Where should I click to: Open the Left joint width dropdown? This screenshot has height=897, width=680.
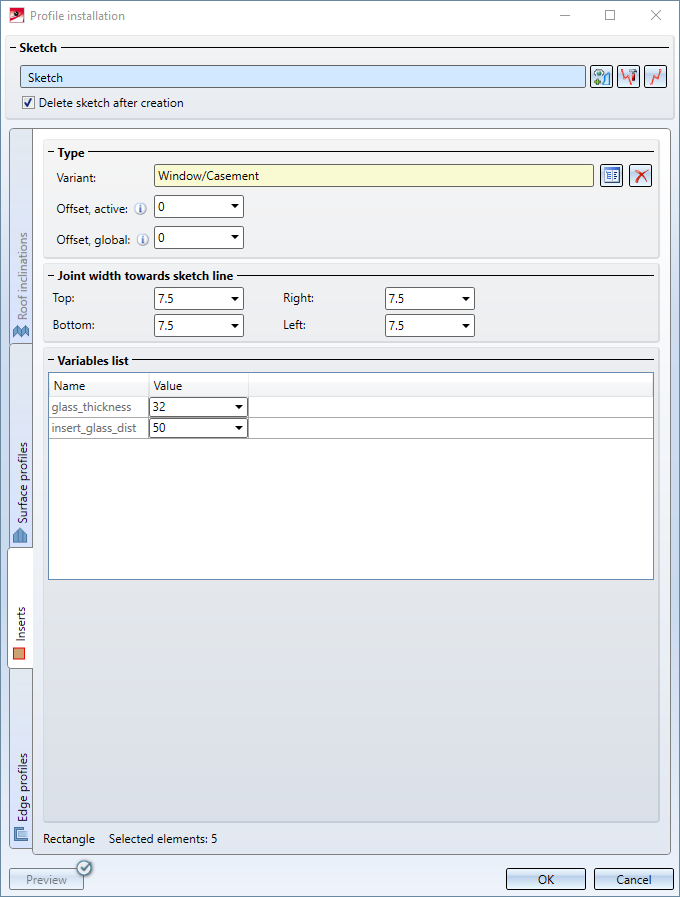pyautogui.click(x=466, y=326)
